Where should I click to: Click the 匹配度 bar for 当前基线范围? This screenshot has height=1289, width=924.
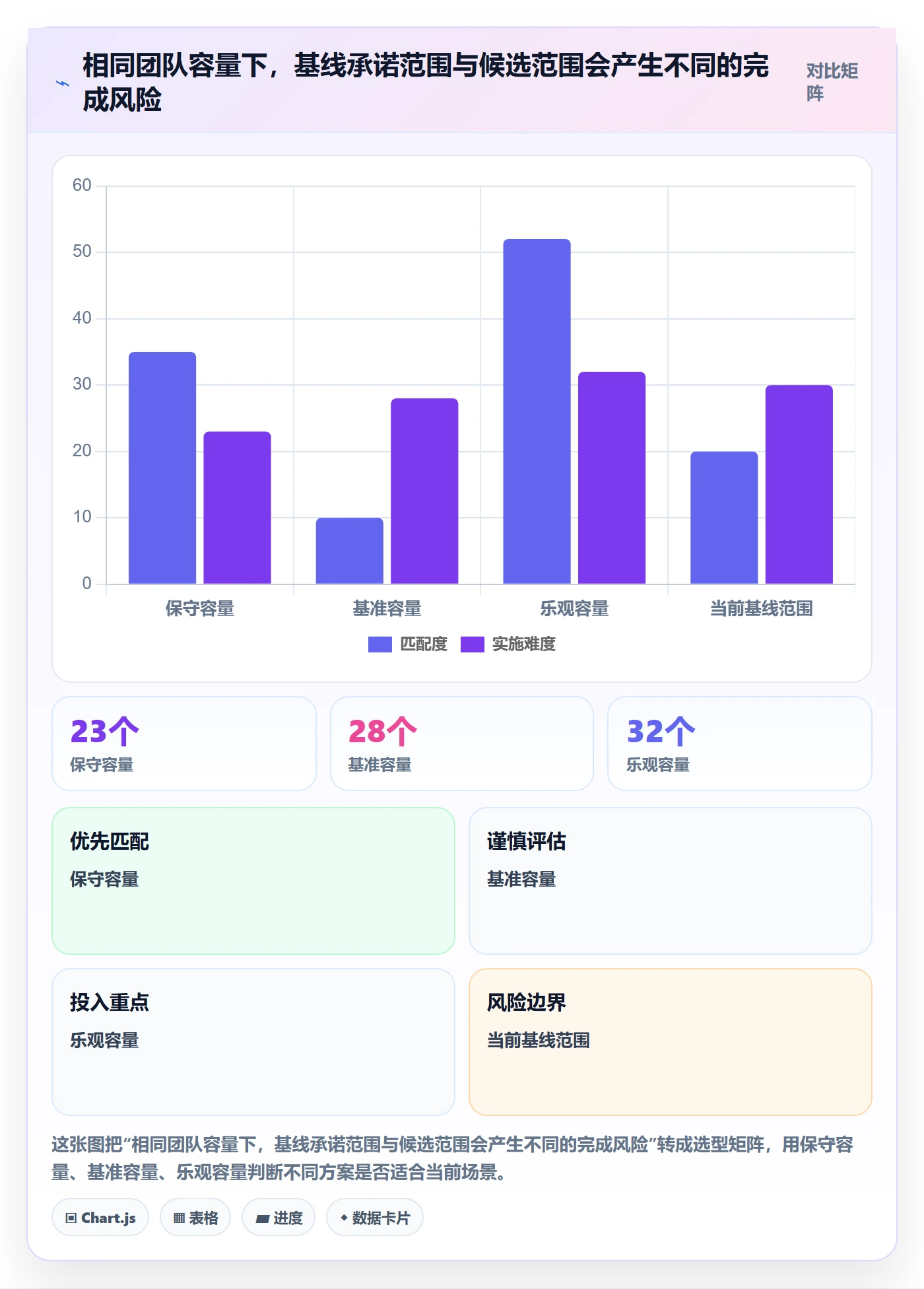pyautogui.click(x=724, y=518)
